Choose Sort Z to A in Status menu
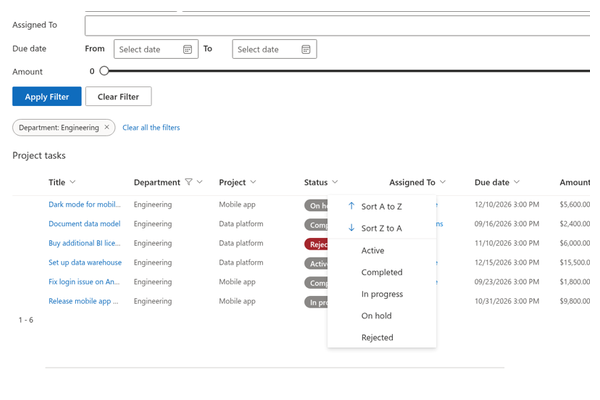Image resolution: width=600 pixels, height=400 pixels. coord(382,228)
